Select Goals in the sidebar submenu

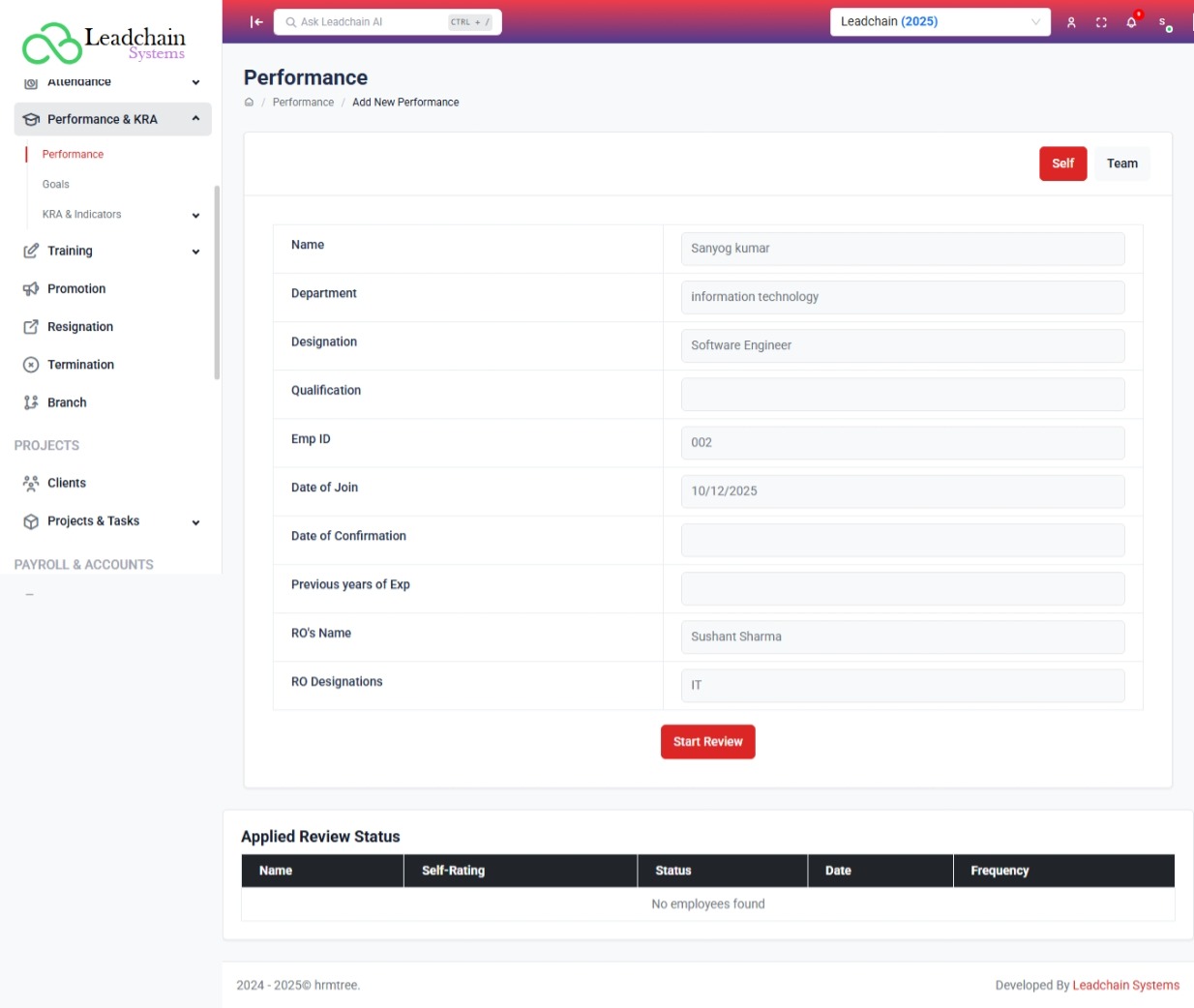56,185
